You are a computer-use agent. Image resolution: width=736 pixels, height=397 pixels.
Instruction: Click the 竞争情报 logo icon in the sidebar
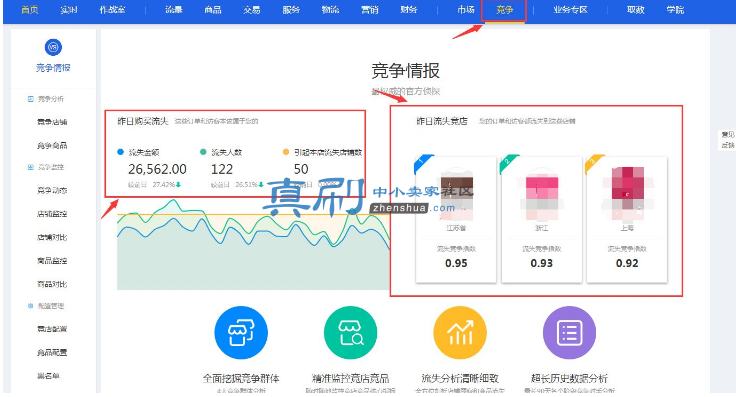click(x=53, y=47)
